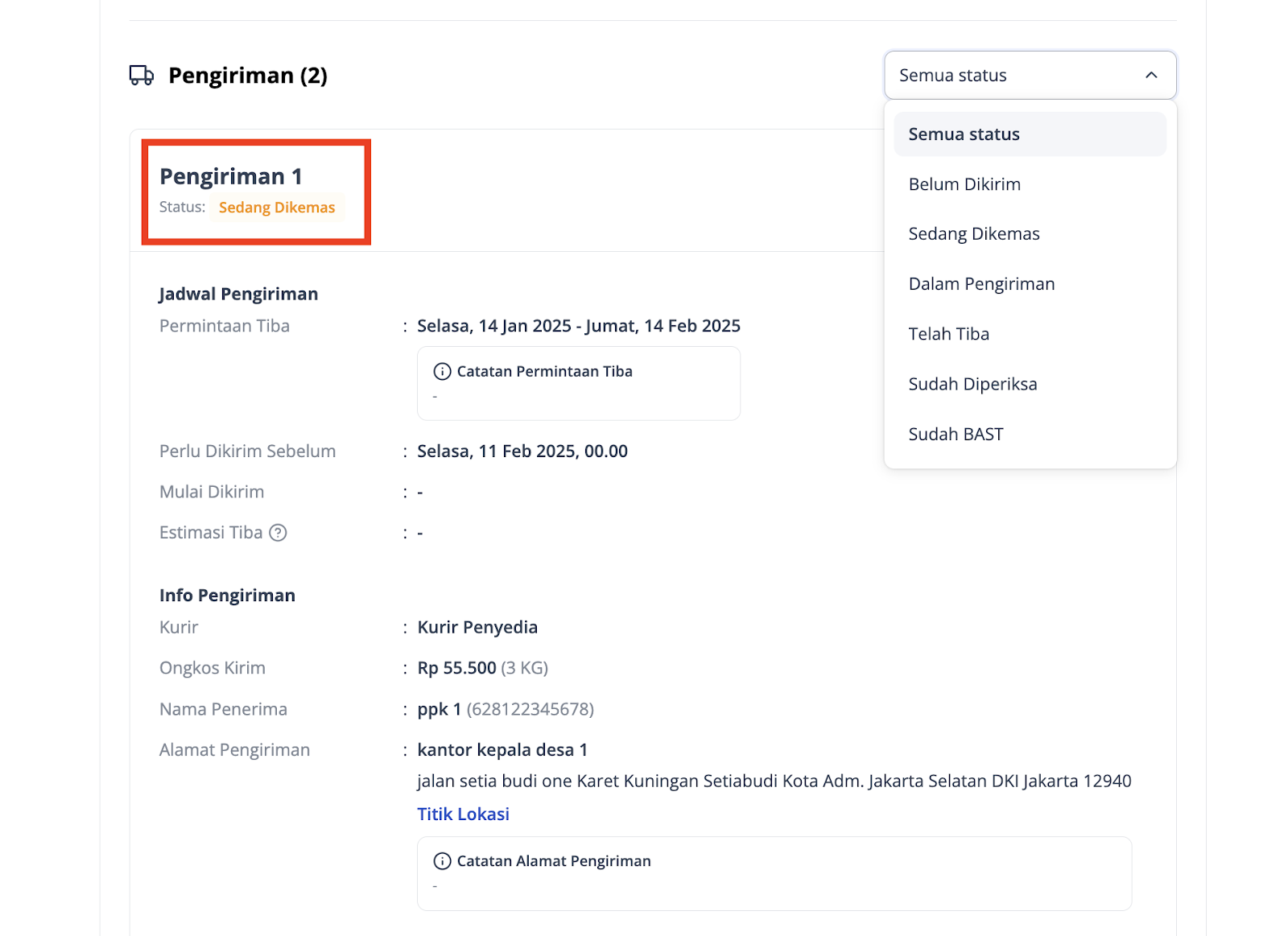
Task: Click the Kurir field label
Action: tap(179, 628)
